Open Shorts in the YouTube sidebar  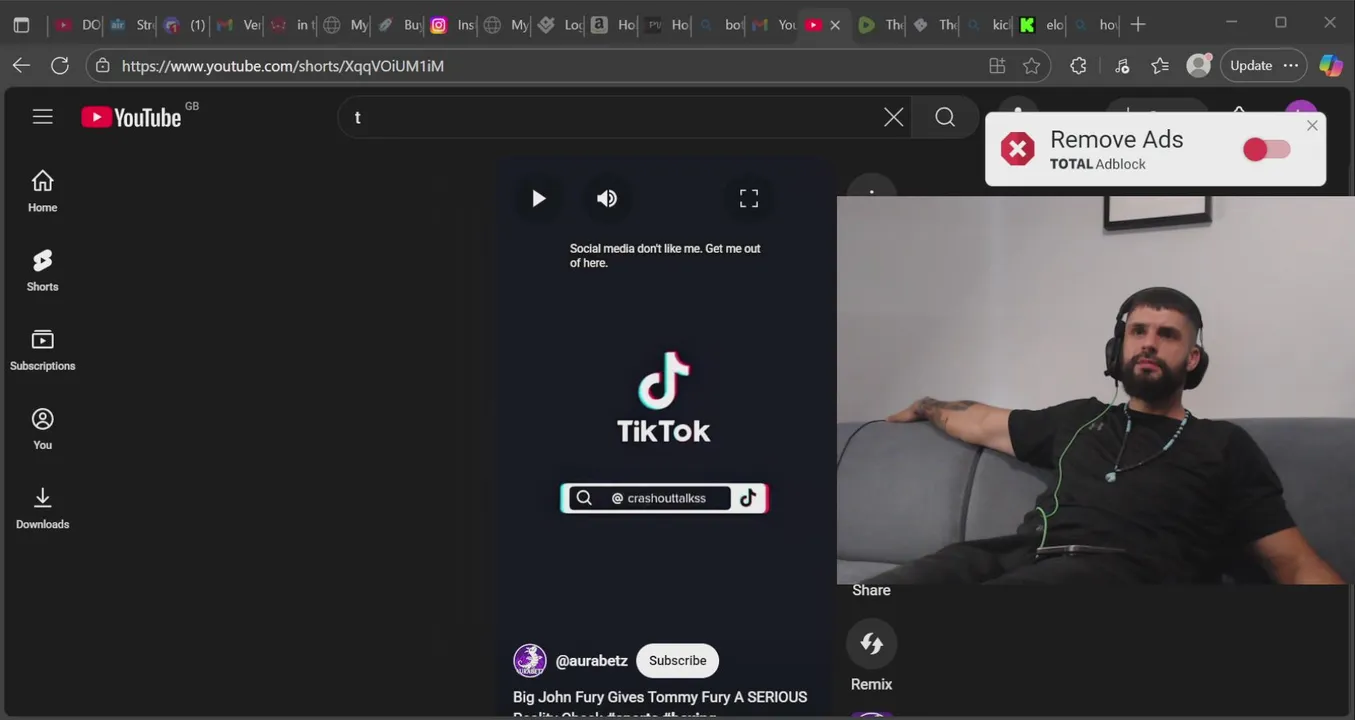42,270
